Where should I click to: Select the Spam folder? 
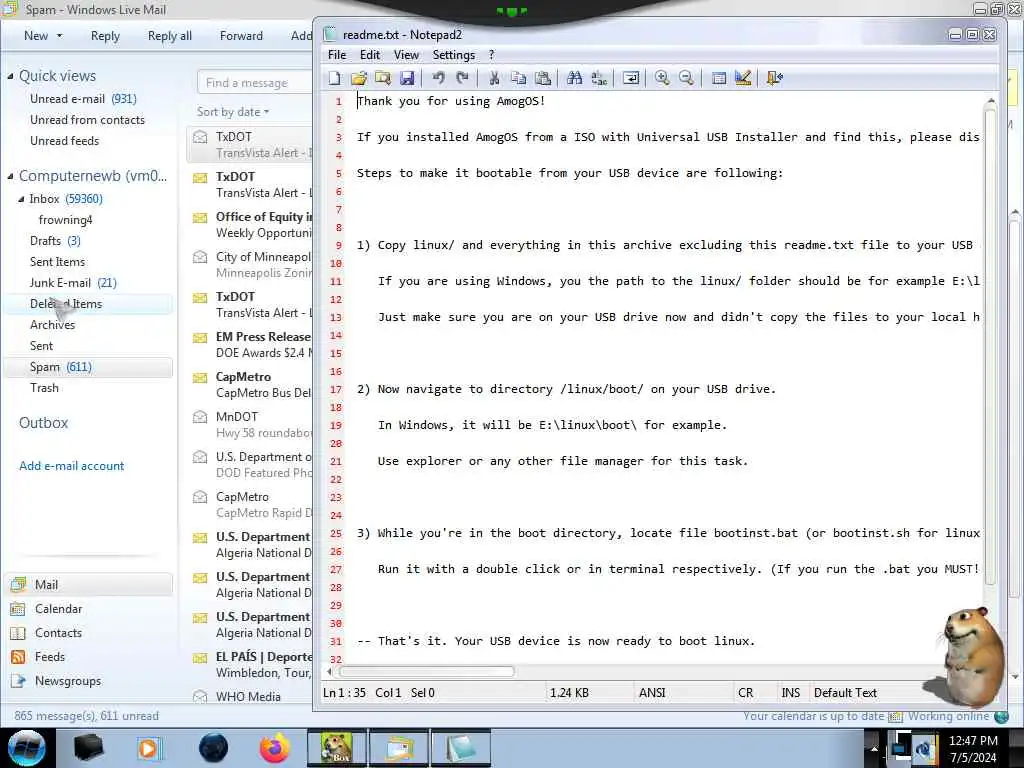[88, 367]
